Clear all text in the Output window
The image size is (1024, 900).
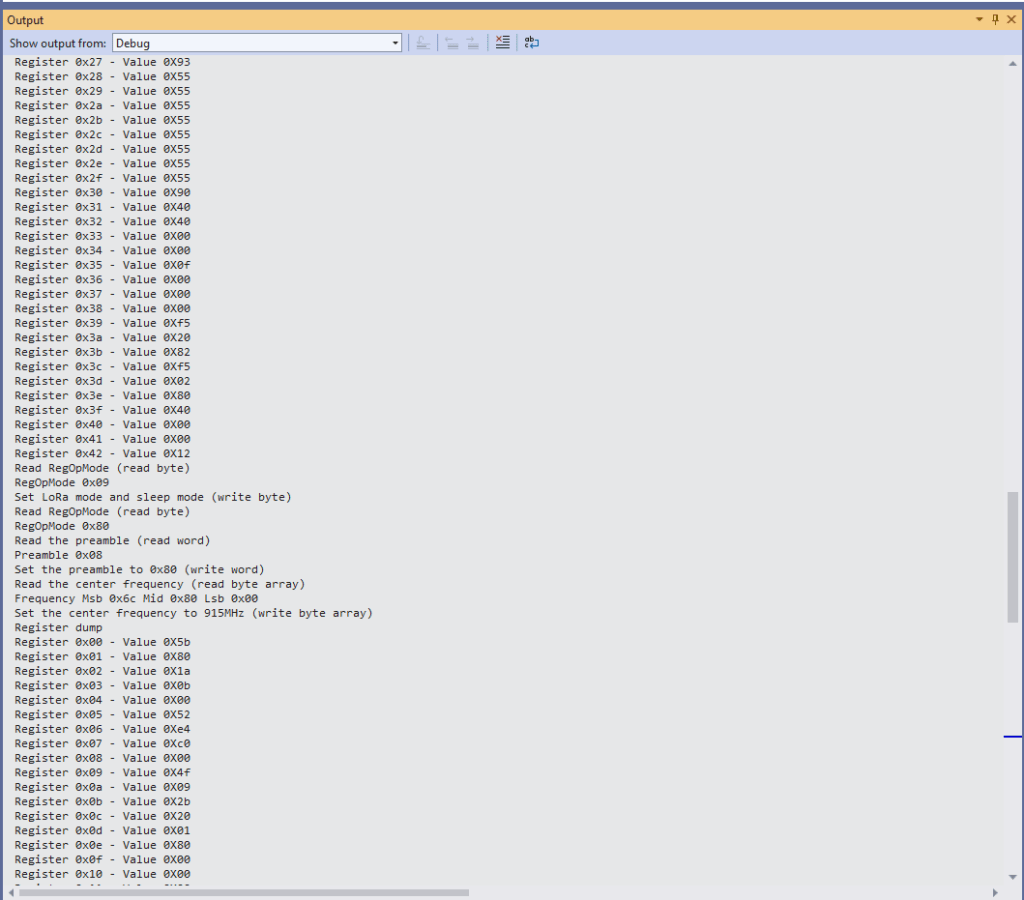pos(502,43)
